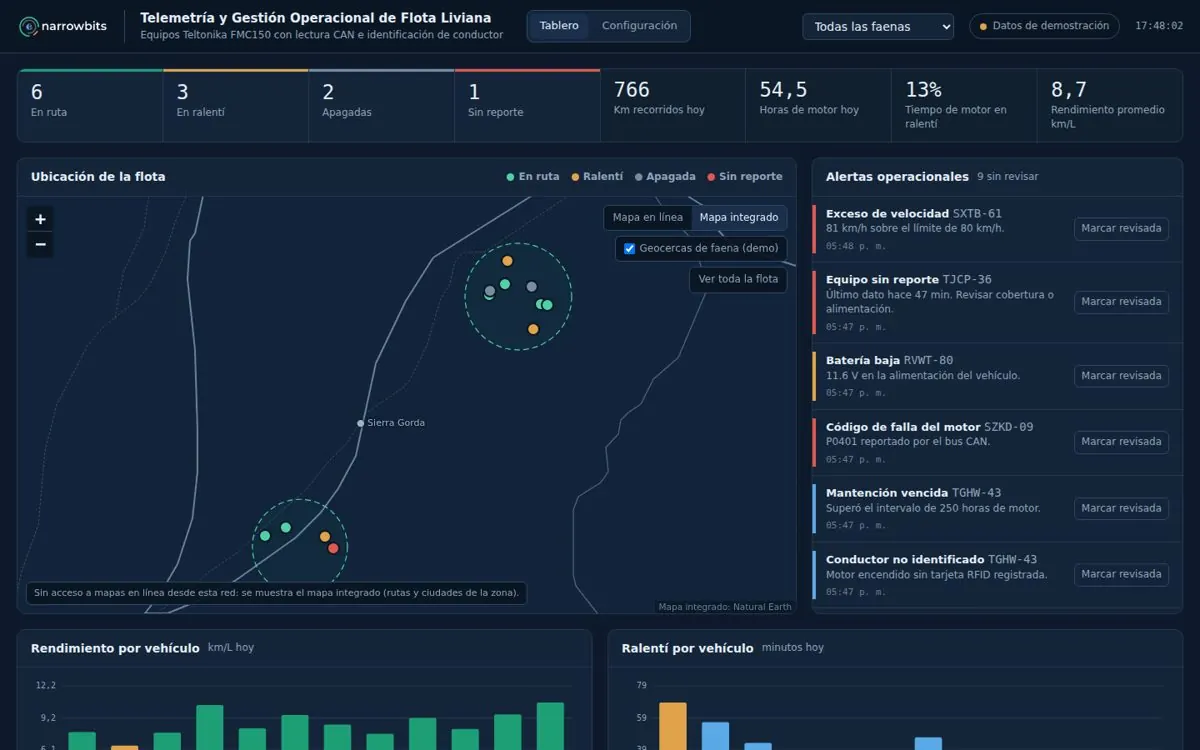Zoom out on the fleet map
The width and height of the screenshot is (1200, 750).
(x=40, y=244)
